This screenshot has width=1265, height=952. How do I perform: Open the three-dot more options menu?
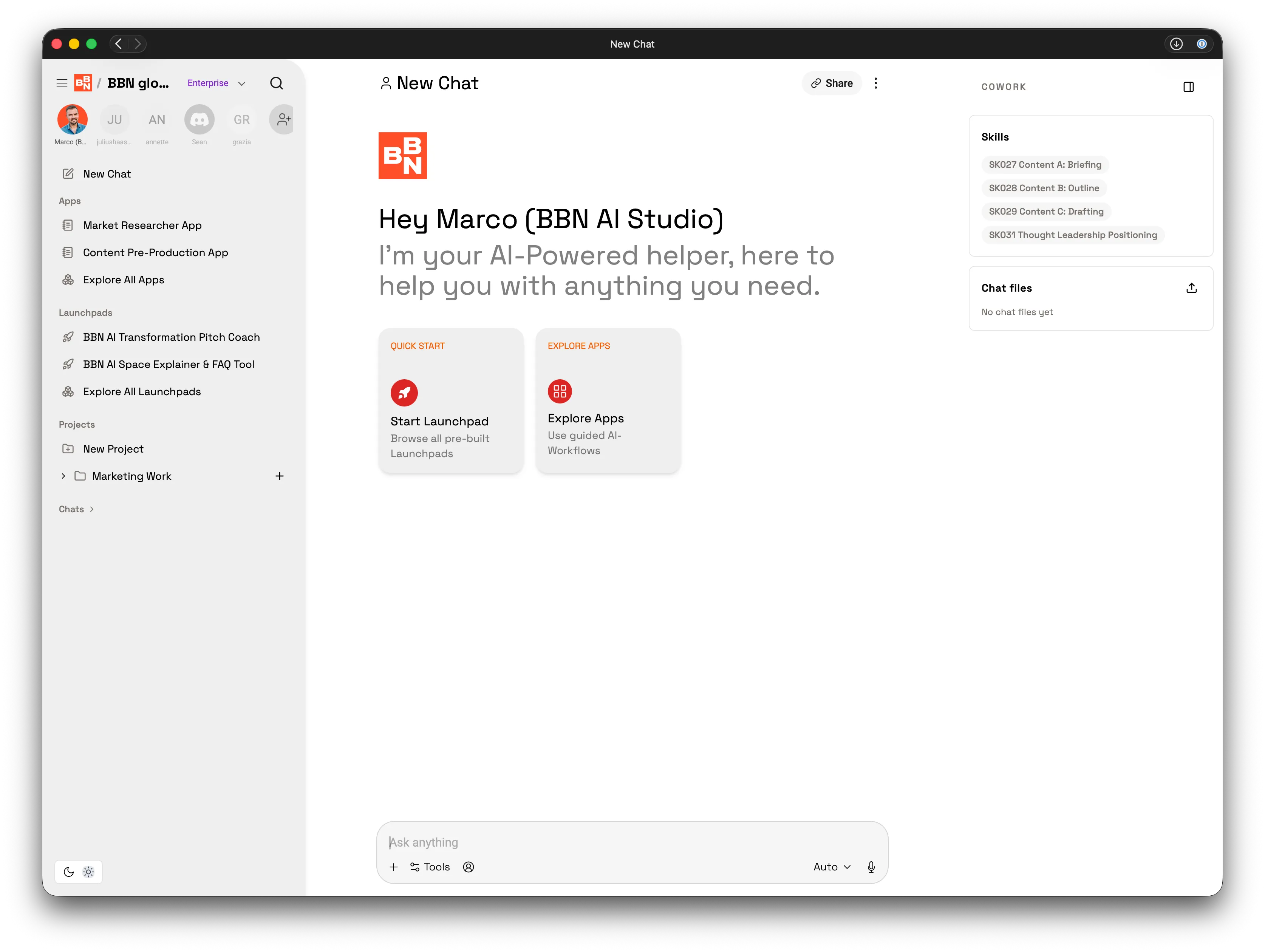click(875, 83)
